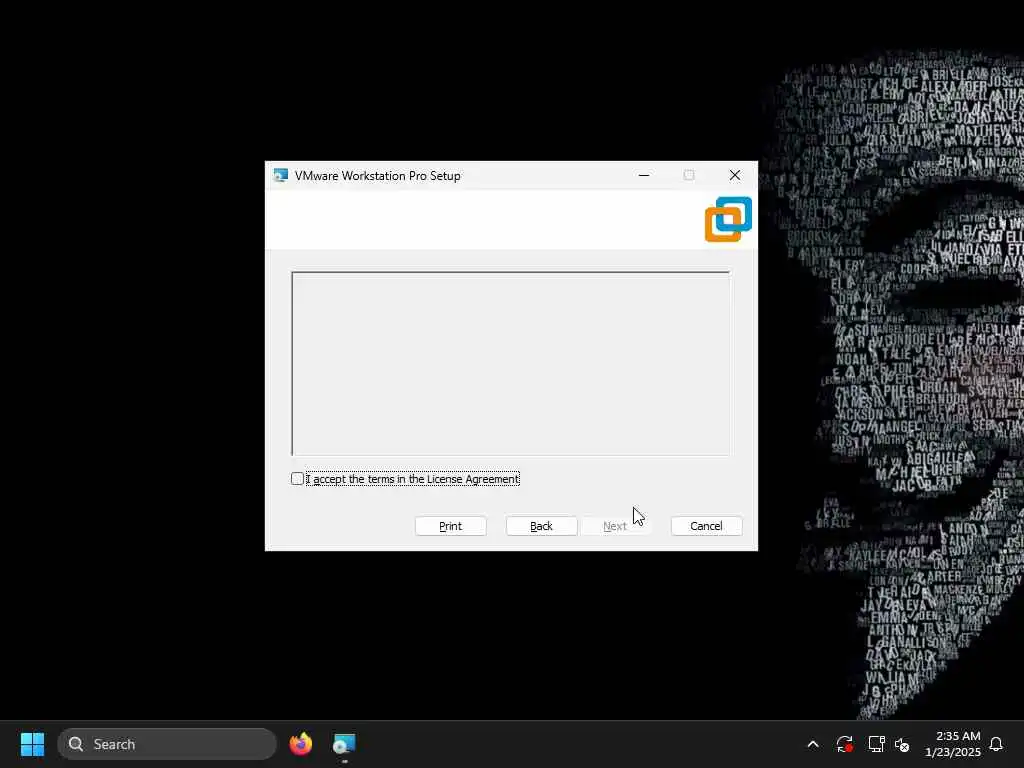Click the taskbar Search box

point(167,744)
